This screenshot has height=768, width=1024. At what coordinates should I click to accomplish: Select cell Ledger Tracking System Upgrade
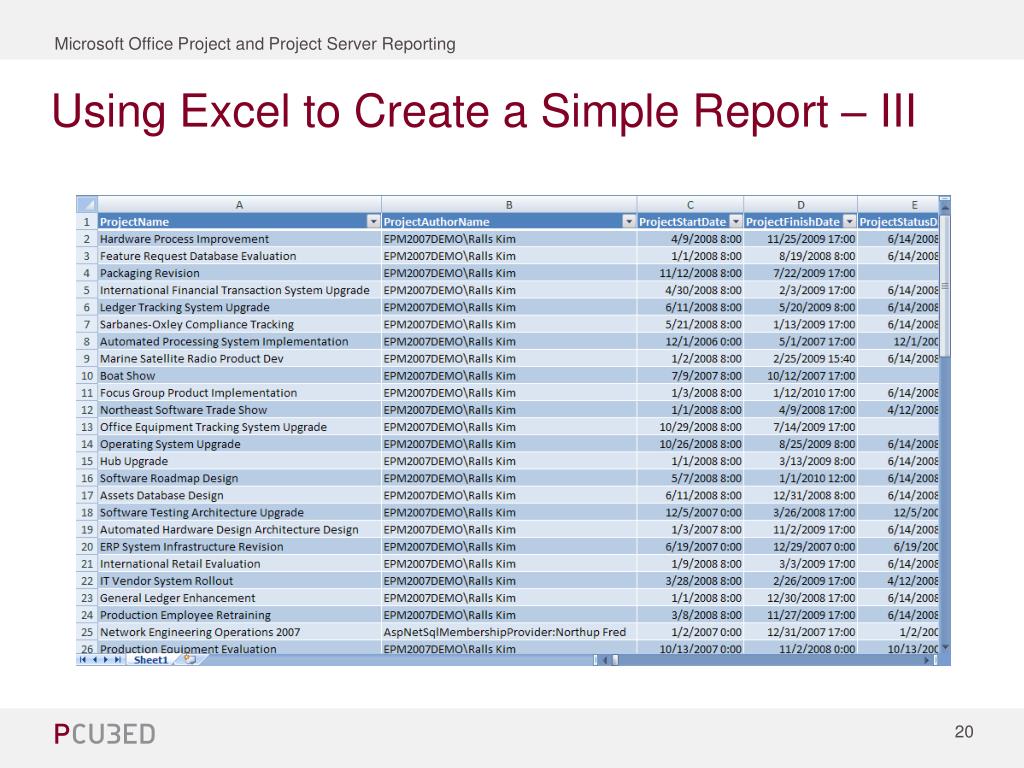[239, 307]
